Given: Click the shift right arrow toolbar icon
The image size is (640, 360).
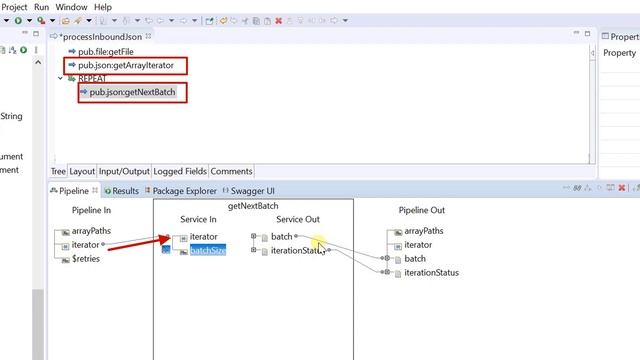Looking at the screenshot, I should tap(334, 20).
